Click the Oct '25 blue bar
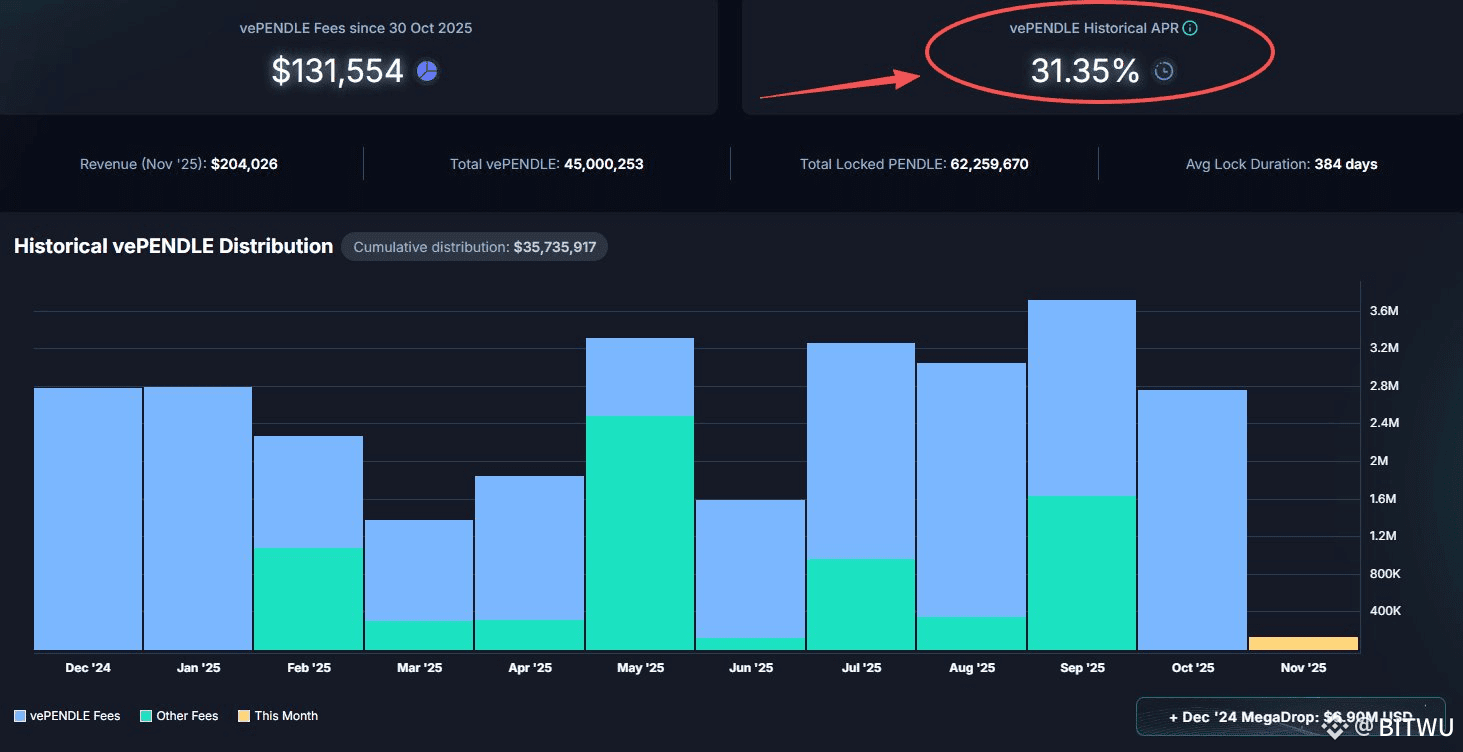Screen dimensions: 1463x752 point(1192,520)
